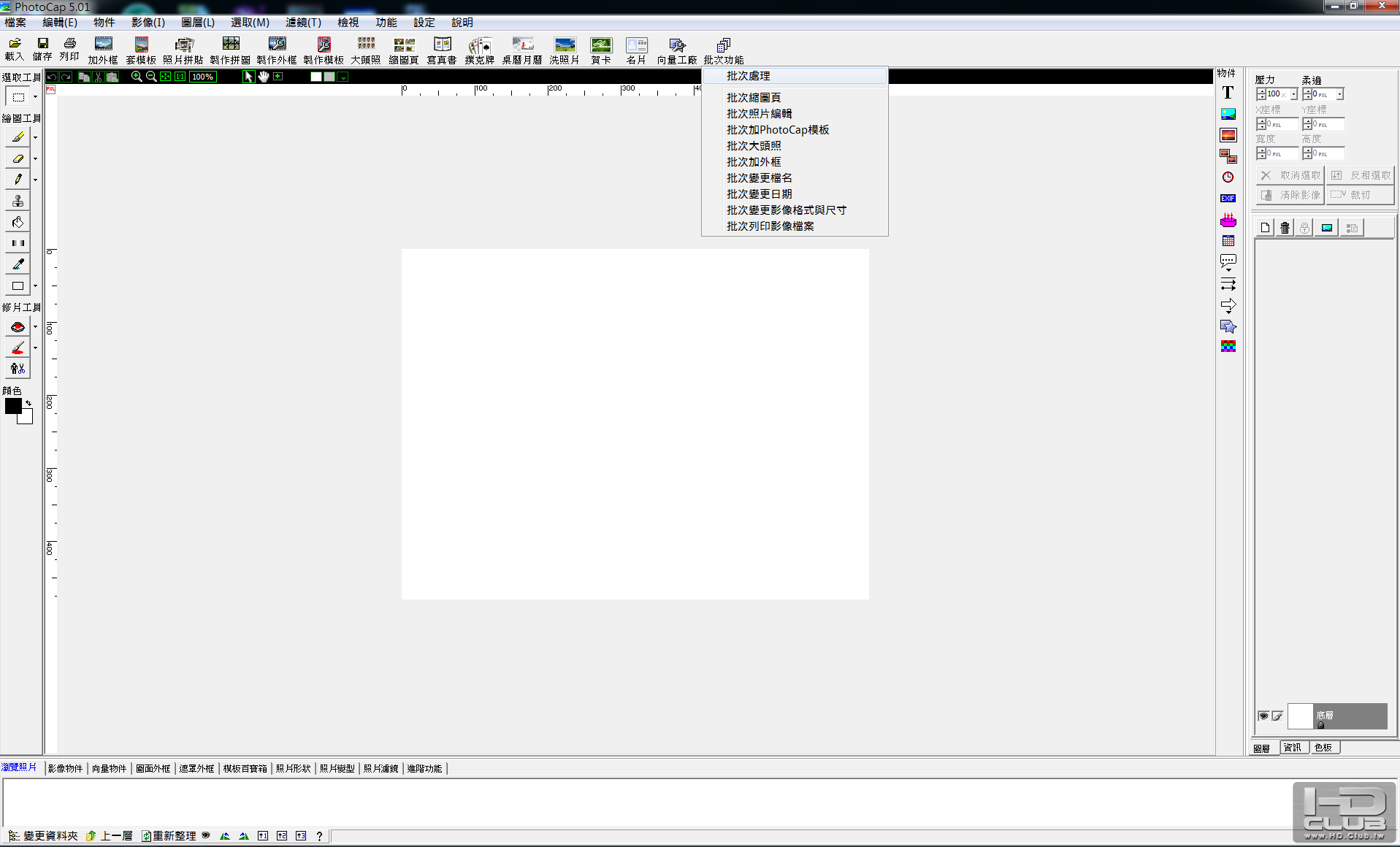Viewport: 1400px width, 847px height.
Task: Expand the brush tool options arrow
Action: (x=35, y=137)
